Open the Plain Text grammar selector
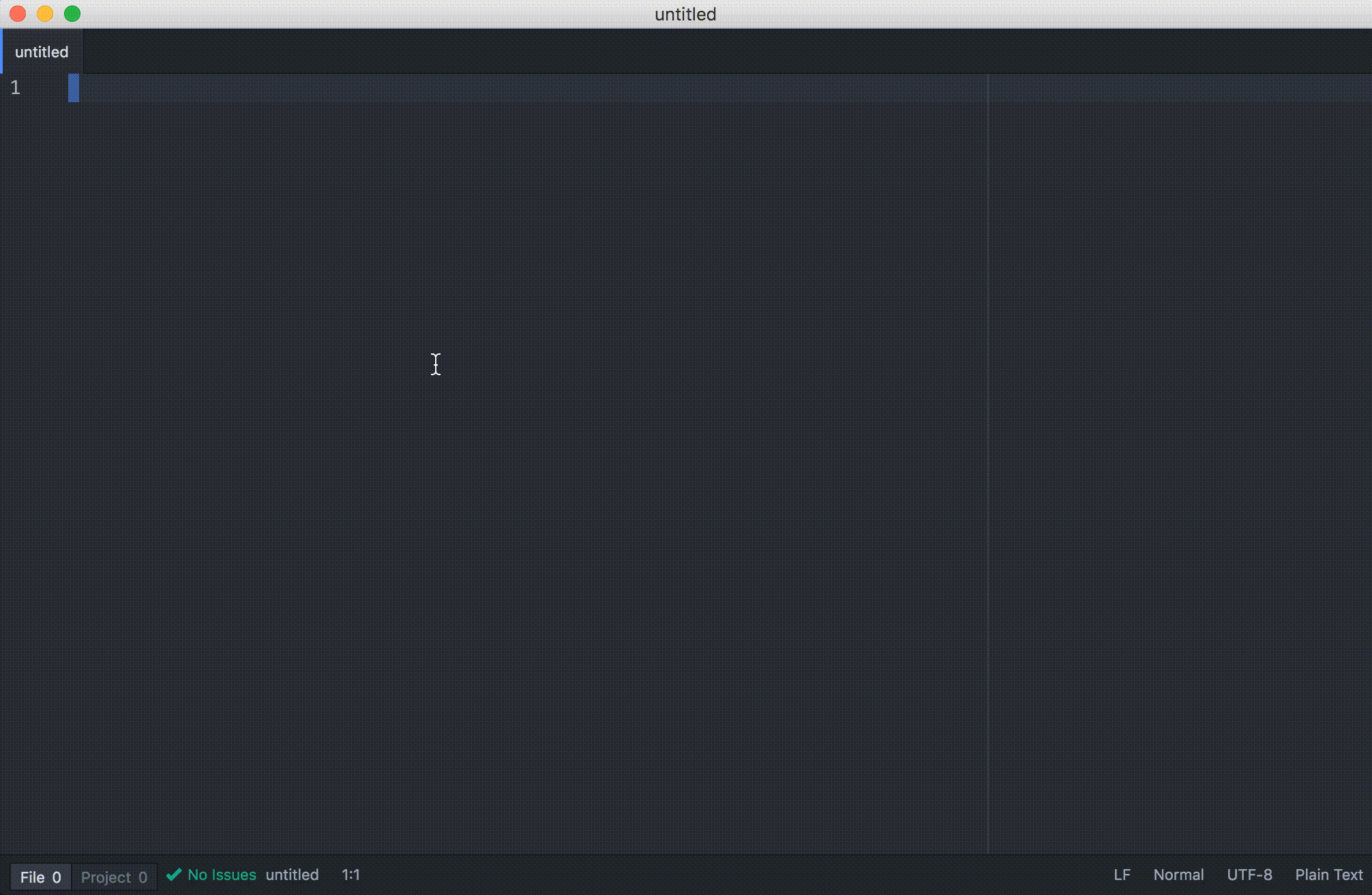This screenshot has height=895, width=1372. coord(1328,875)
